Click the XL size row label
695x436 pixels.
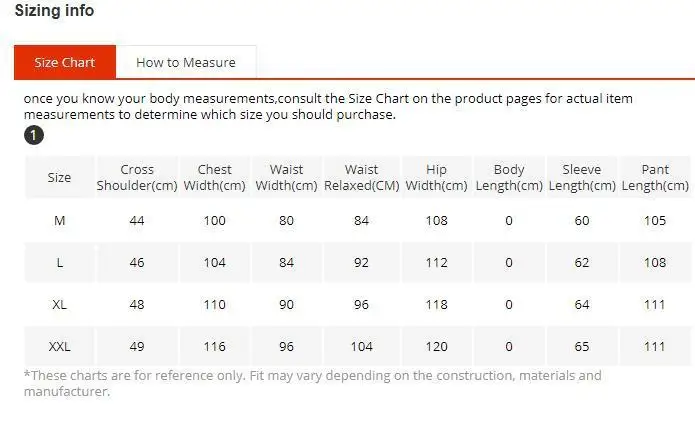click(x=60, y=304)
